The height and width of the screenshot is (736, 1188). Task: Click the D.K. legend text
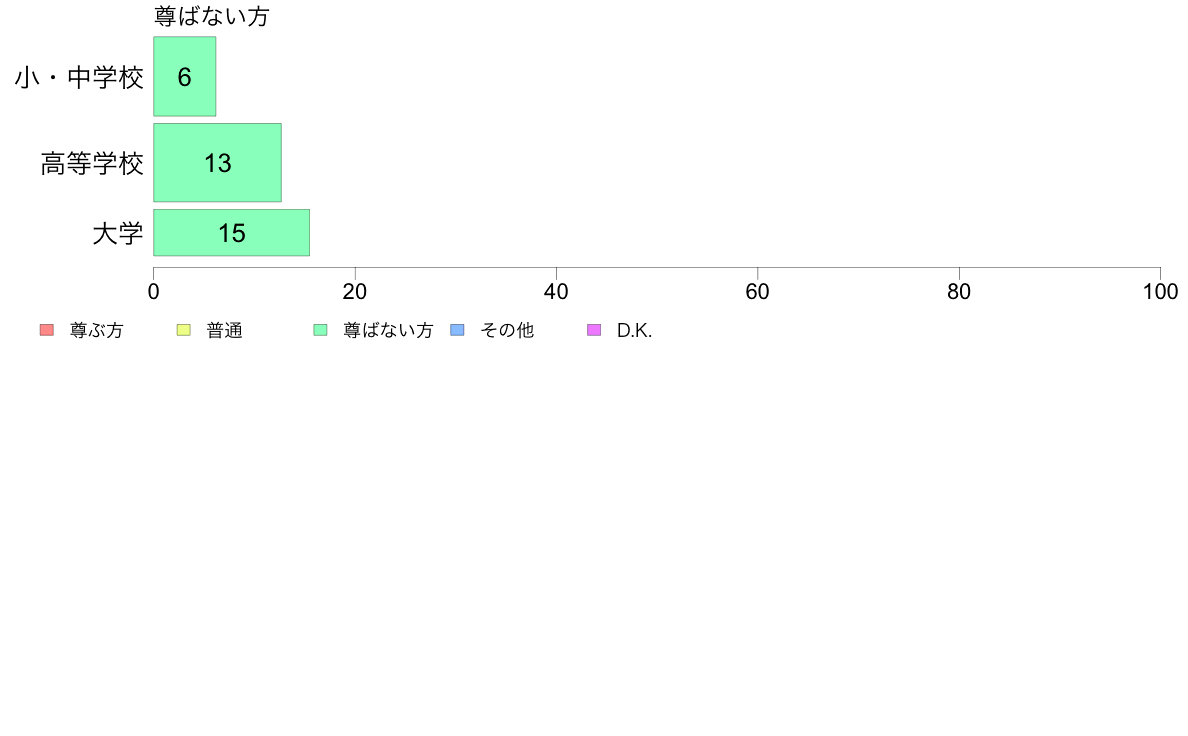point(634,330)
